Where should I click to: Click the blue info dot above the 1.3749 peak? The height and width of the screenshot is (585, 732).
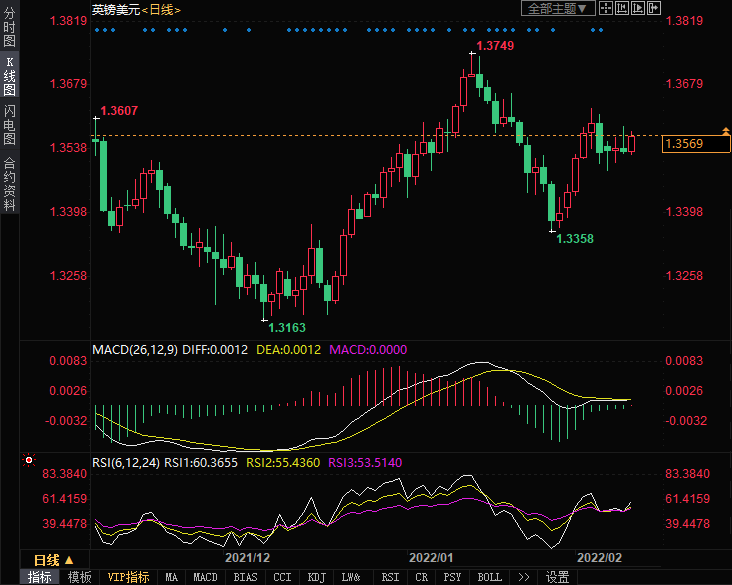(x=472, y=30)
